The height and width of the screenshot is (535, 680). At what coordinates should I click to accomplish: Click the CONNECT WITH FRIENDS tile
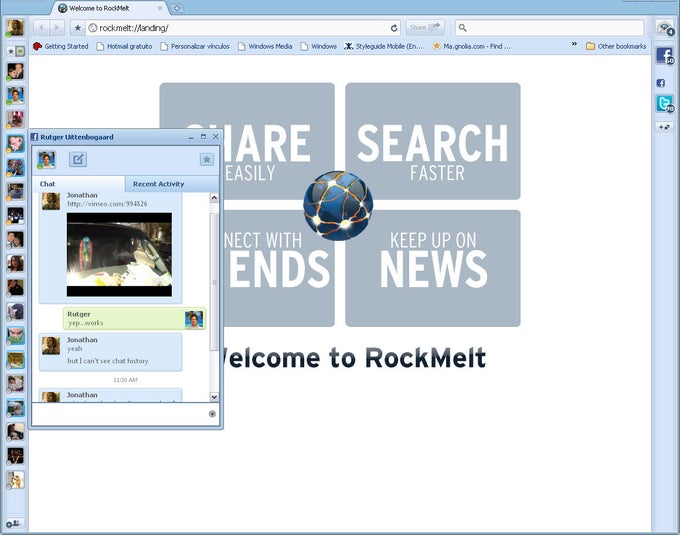278,268
